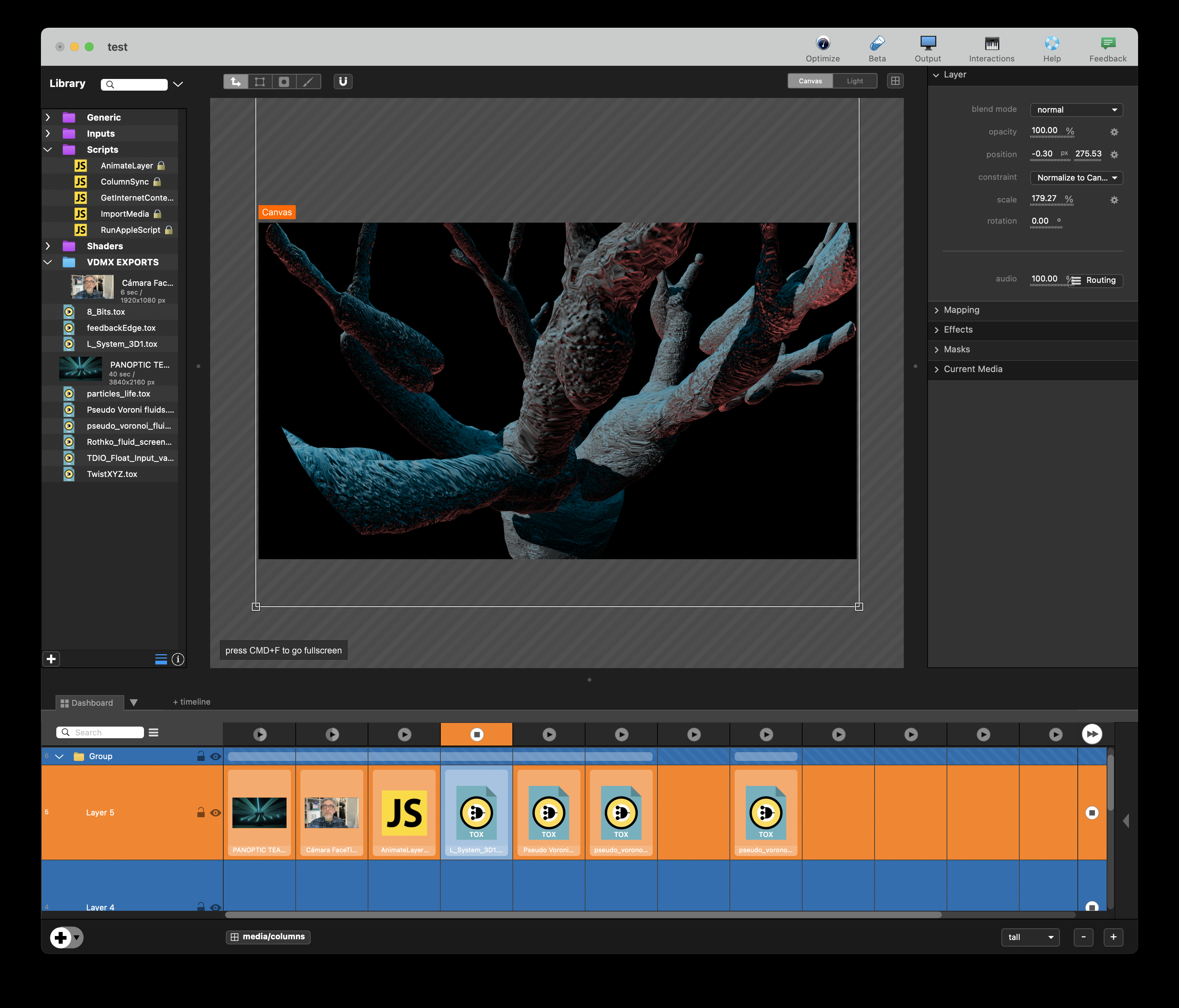Open library info icon
This screenshot has height=1008, width=1179.
(178, 659)
